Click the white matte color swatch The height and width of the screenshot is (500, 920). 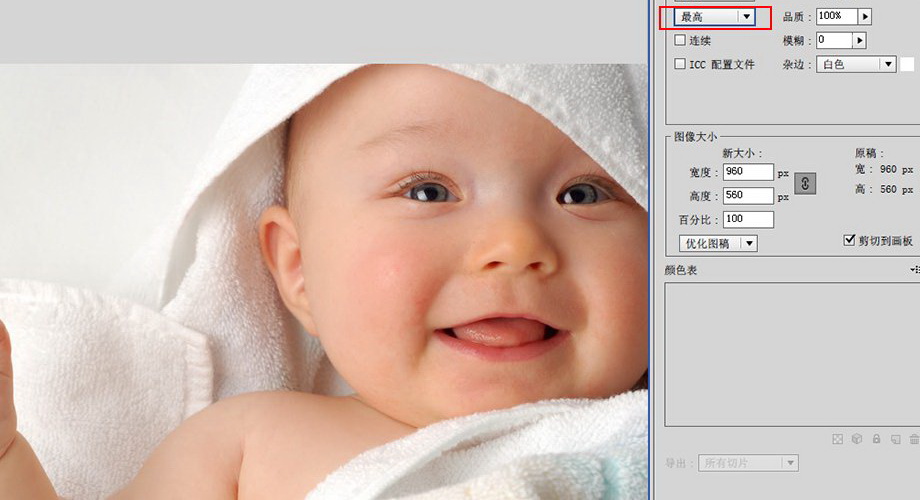[x=908, y=64]
